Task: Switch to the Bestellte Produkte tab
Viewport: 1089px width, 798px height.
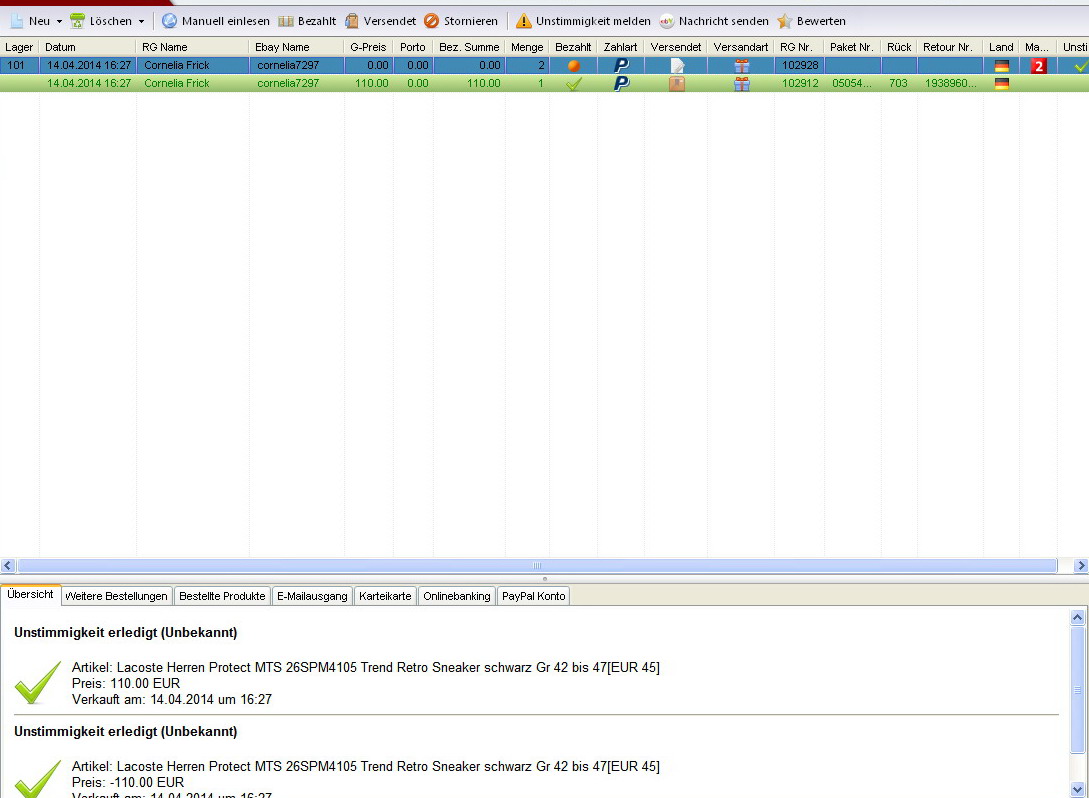Action: (x=222, y=596)
